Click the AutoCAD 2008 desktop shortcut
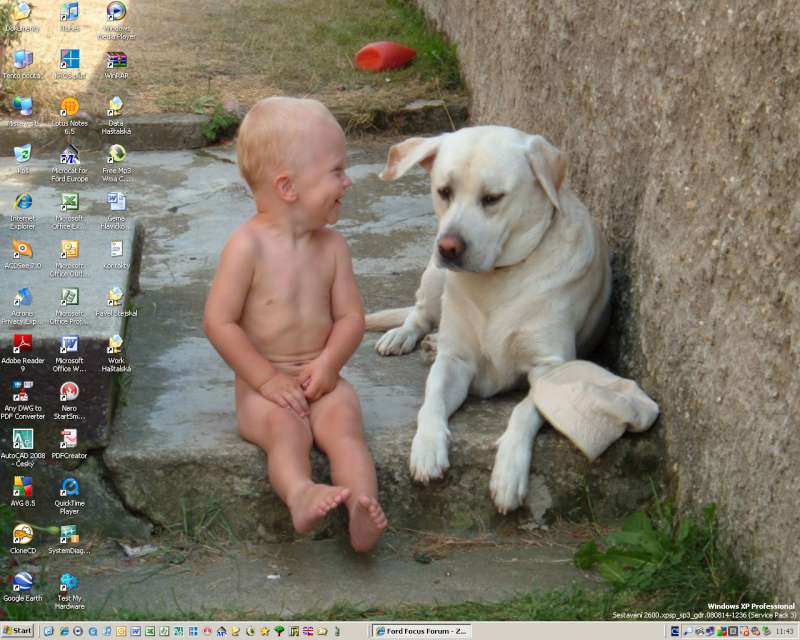The width and height of the screenshot is (800, 640). click(22, 440)
